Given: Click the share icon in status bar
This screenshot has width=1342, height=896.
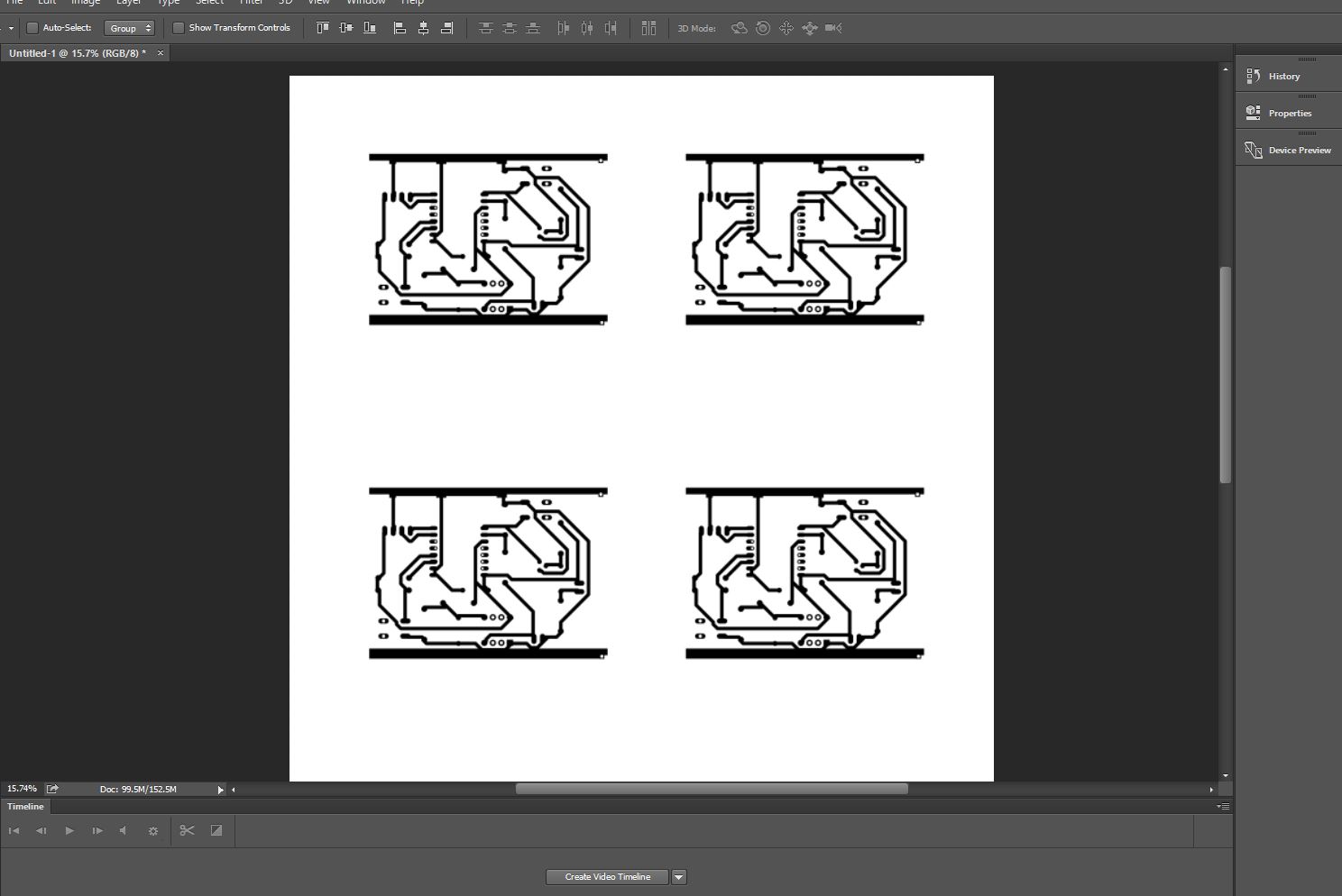Looking at the screenshot, I should (x=52, y=789).
